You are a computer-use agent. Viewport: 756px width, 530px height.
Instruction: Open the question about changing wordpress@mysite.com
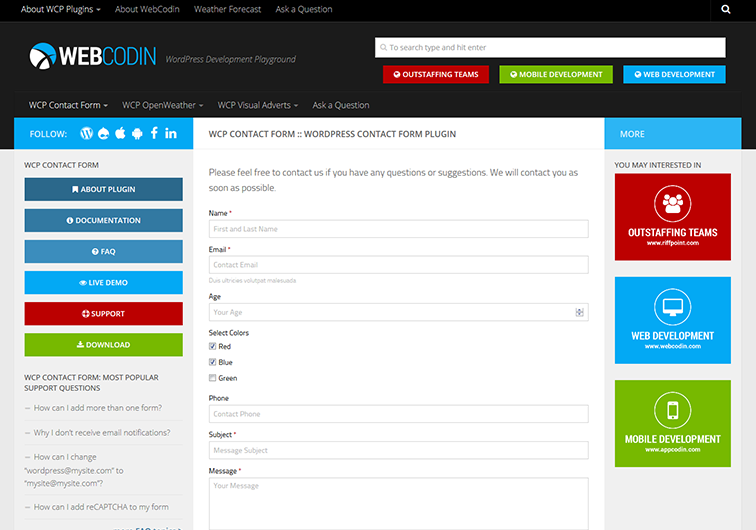(74, 470)
